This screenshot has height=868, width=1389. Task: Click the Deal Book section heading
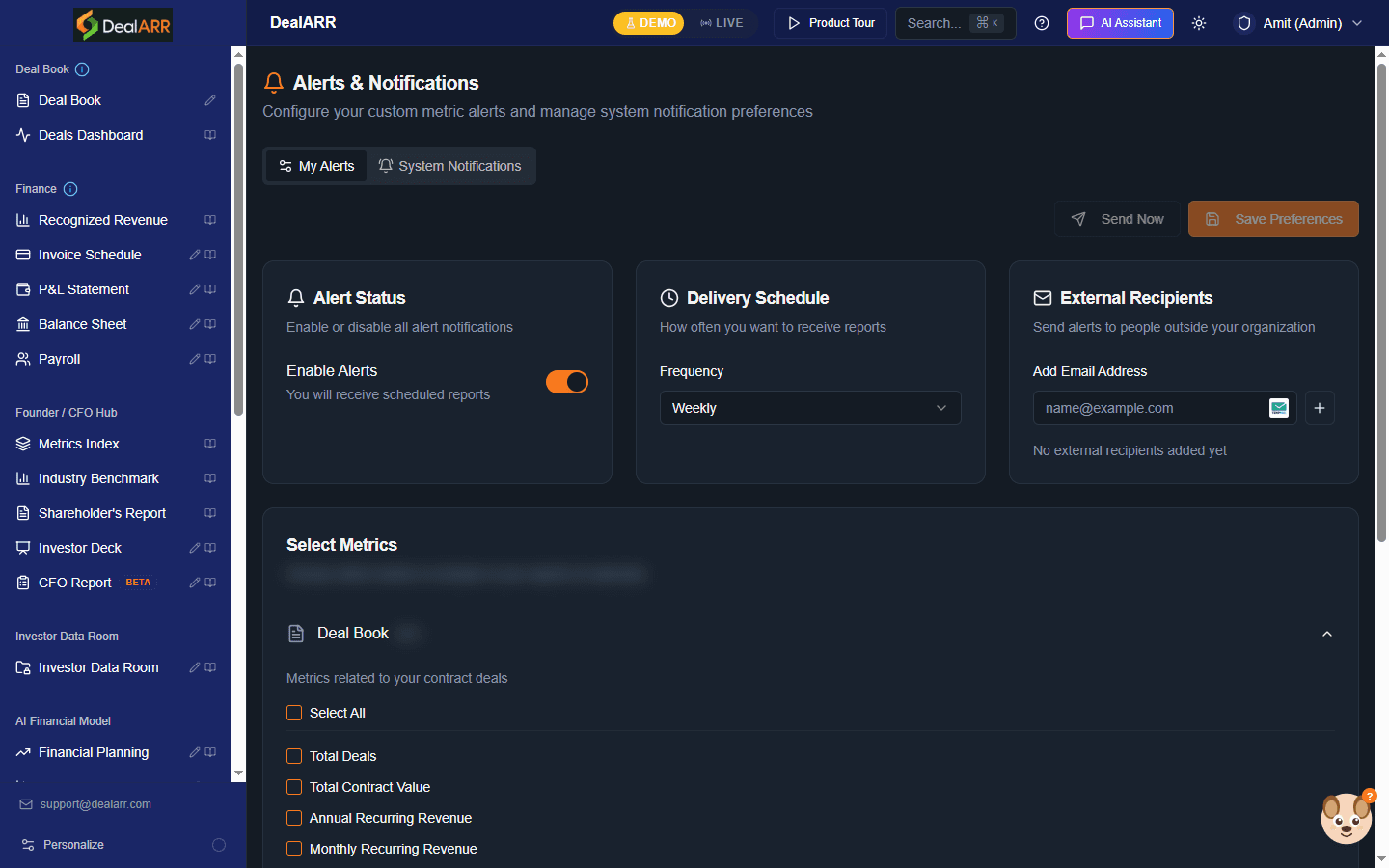[353, 634]
